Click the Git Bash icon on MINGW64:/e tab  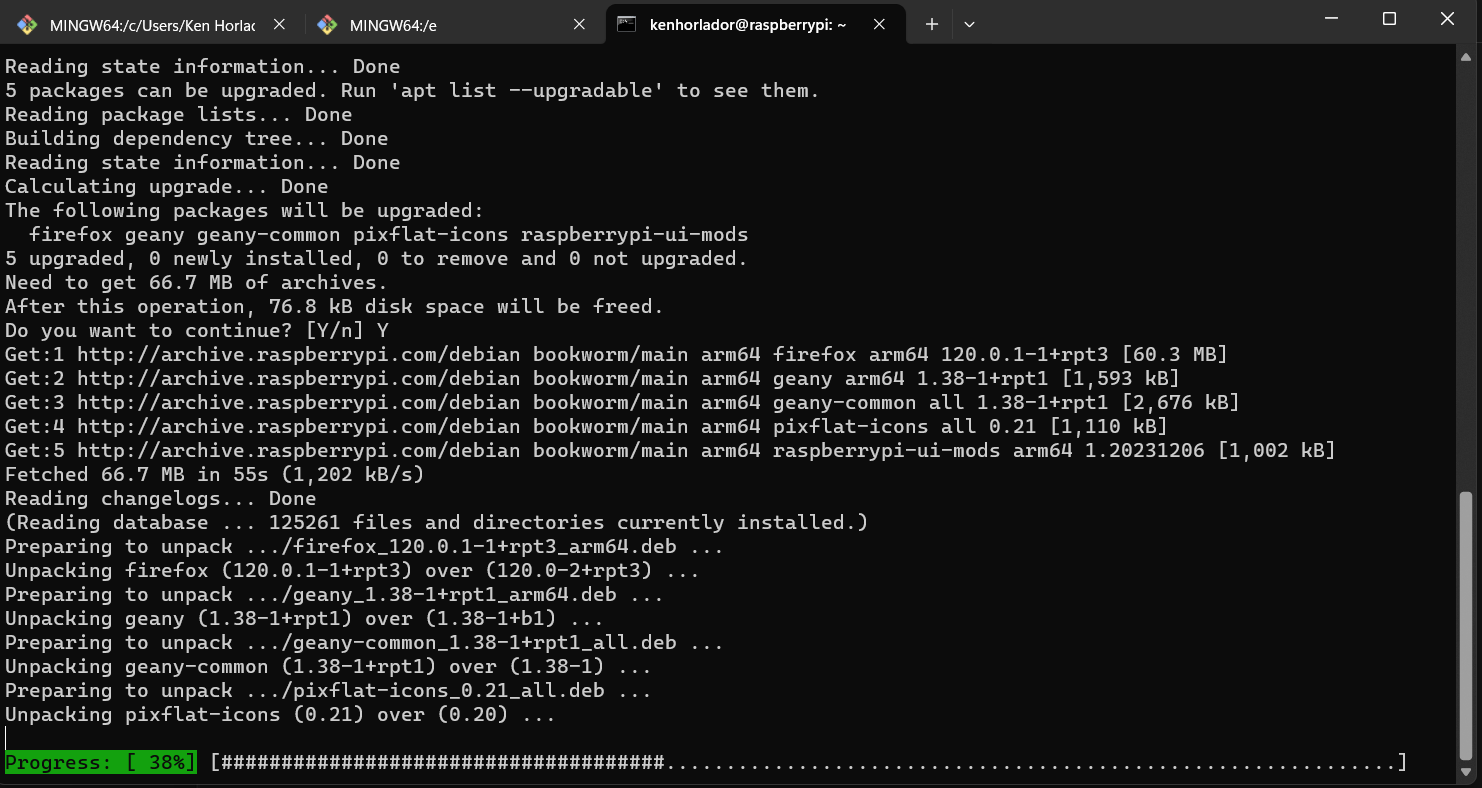[x=327, y=25]
